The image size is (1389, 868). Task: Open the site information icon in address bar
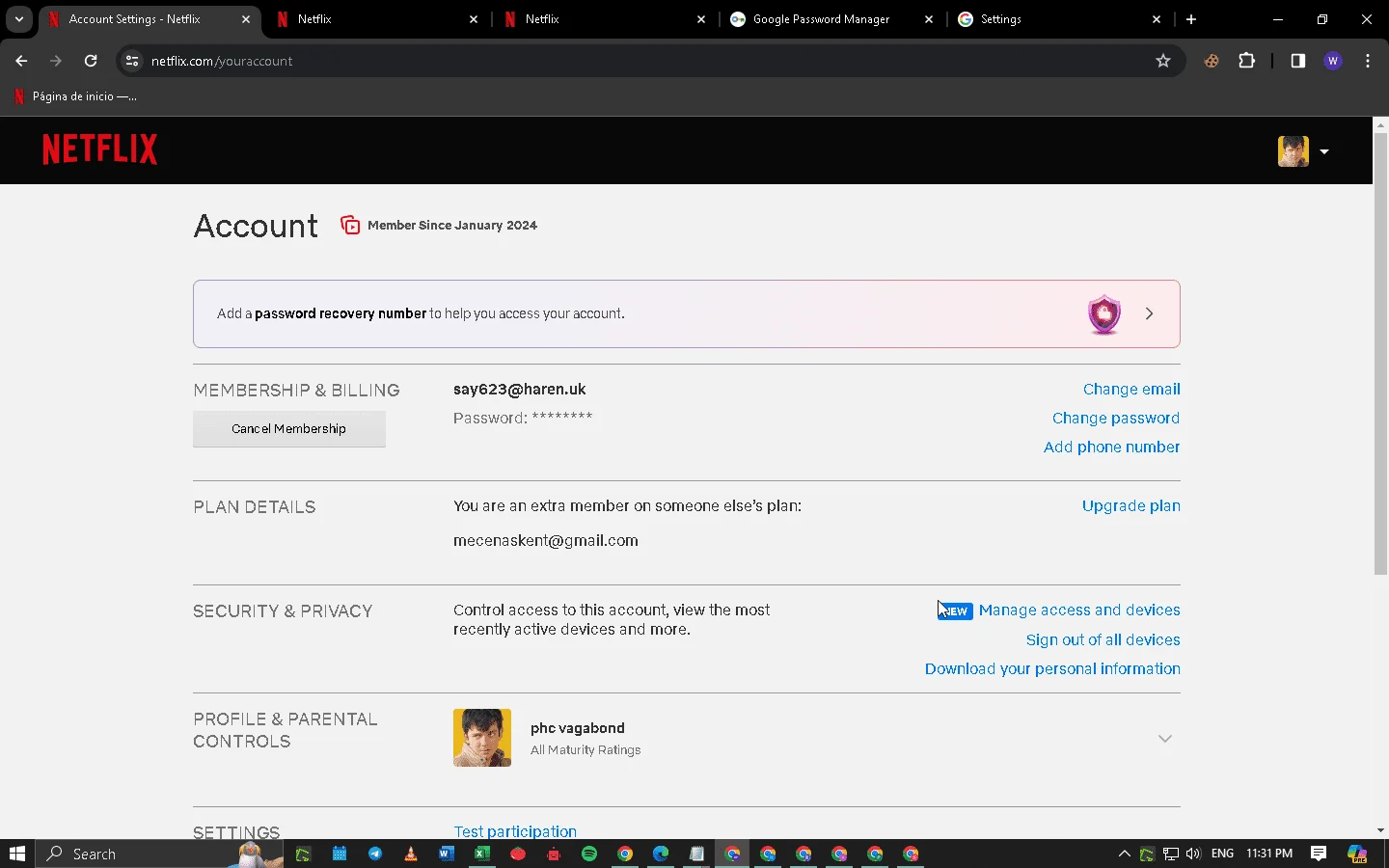click(x=132, y=61)
